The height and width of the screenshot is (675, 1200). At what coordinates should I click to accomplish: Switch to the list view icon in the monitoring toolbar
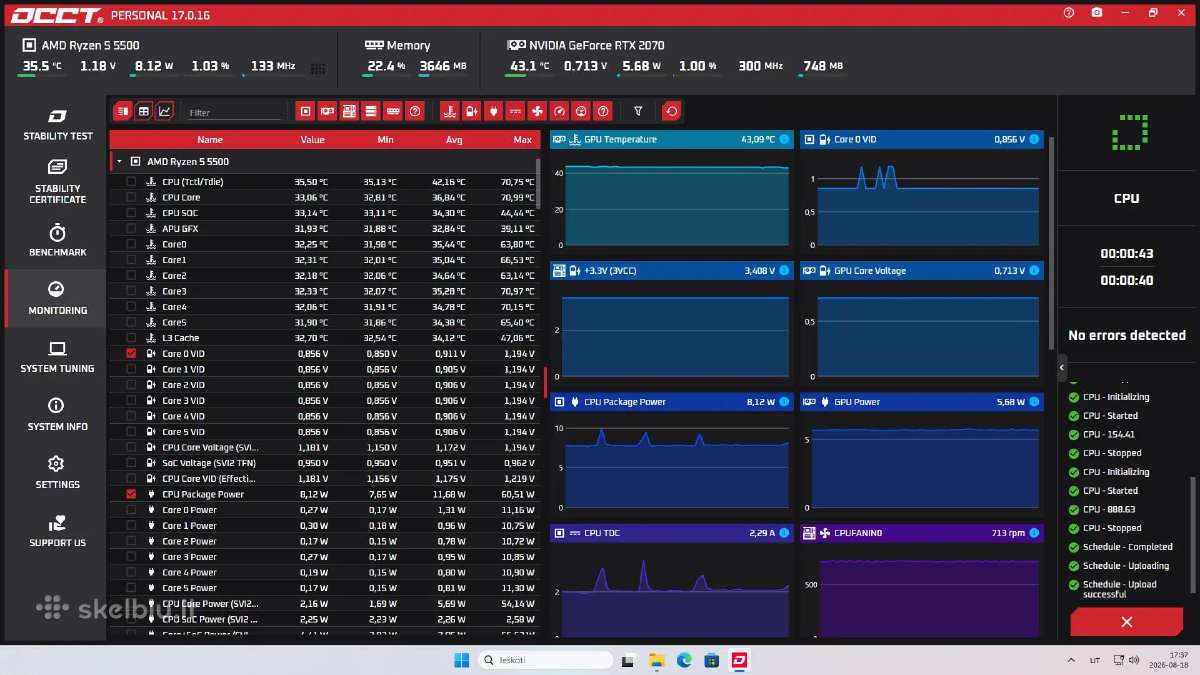122,111
